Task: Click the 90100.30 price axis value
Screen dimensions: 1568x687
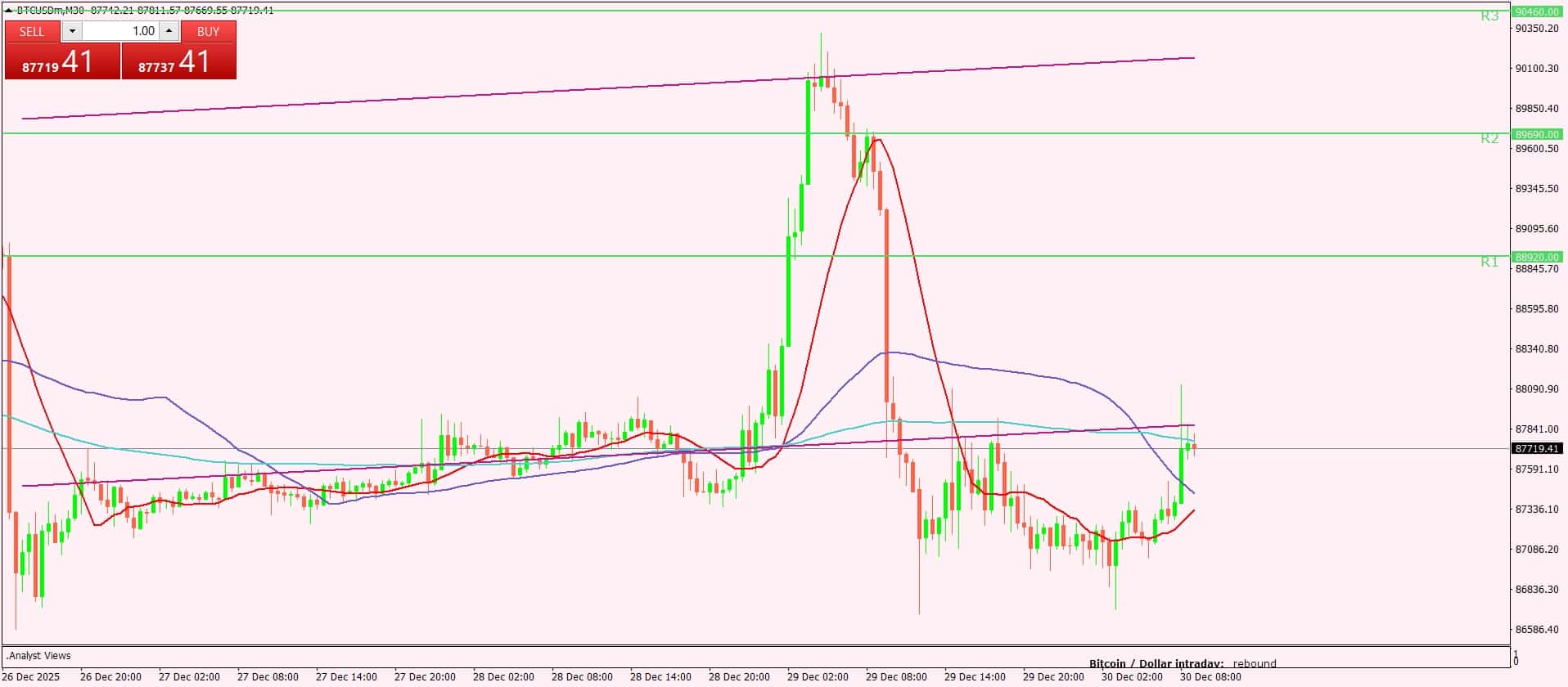Action: (1537, 68)
